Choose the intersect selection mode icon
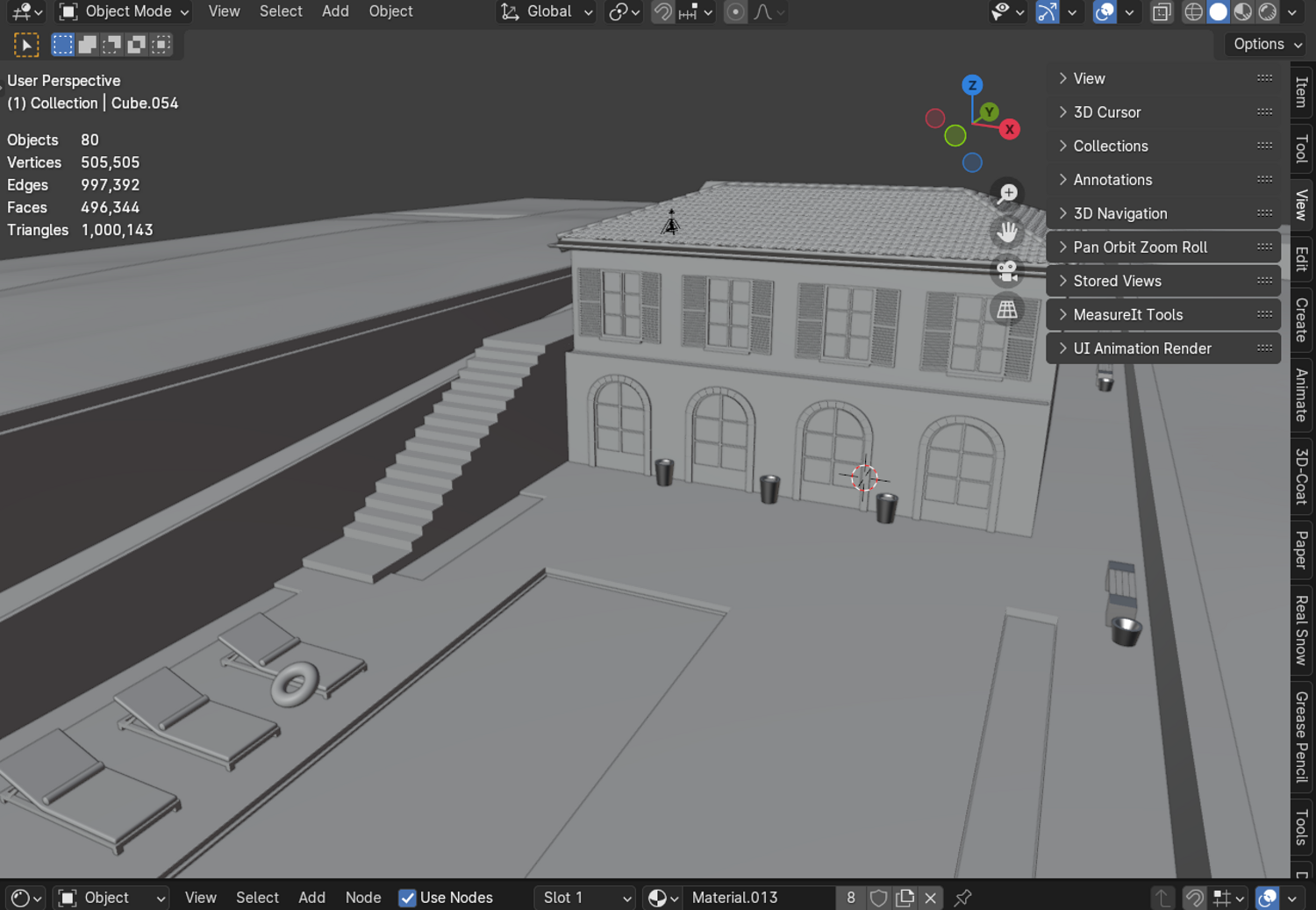1316x910 pixels. click(161, 45)
